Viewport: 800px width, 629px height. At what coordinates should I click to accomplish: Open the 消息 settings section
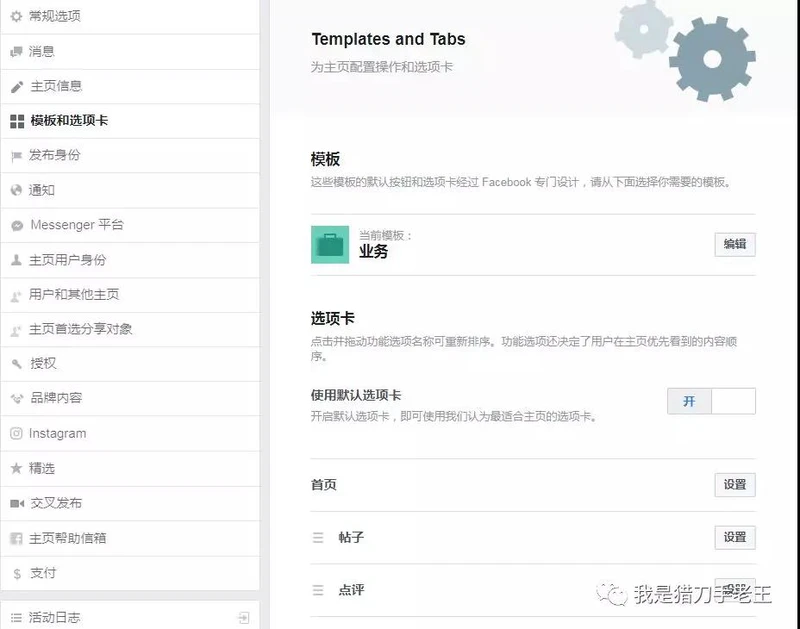(x=130, y=52)
